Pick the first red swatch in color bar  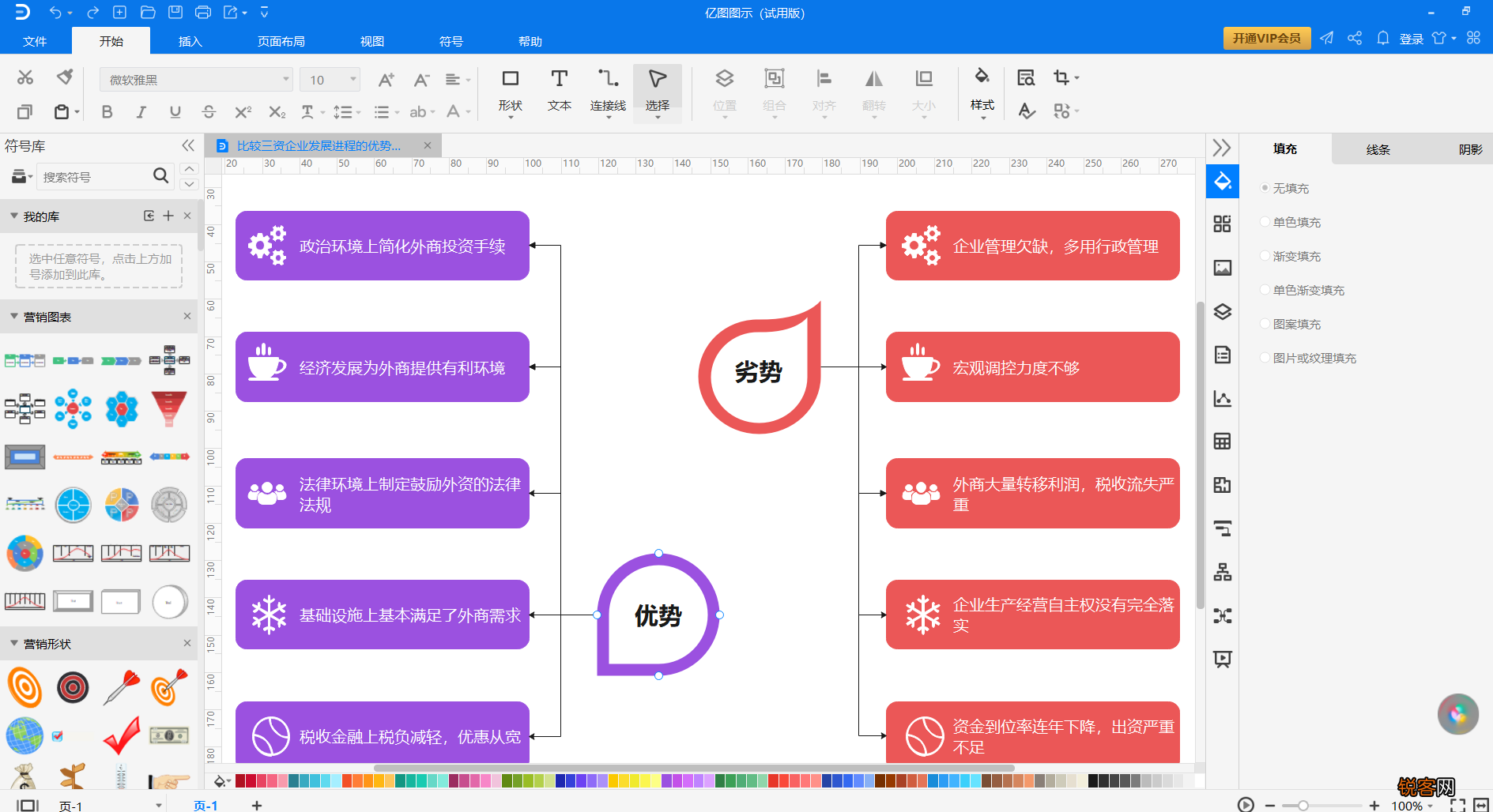coord(240,781)
